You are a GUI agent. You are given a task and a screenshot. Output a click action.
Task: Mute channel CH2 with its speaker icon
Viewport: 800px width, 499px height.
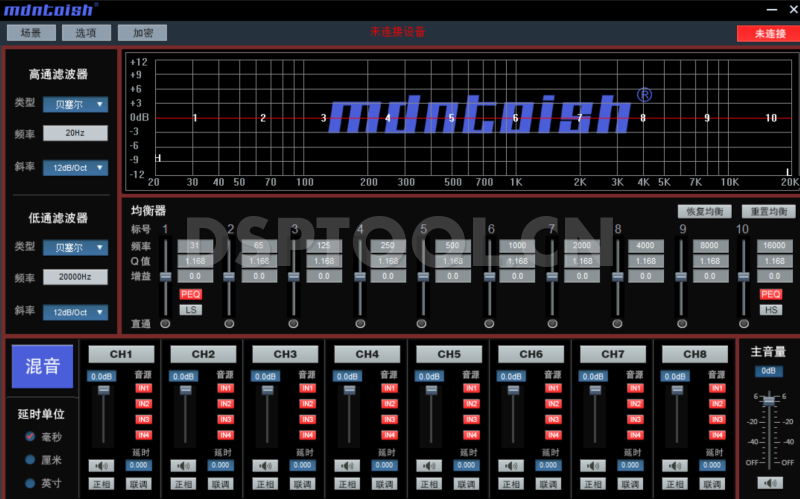(183, 465)
